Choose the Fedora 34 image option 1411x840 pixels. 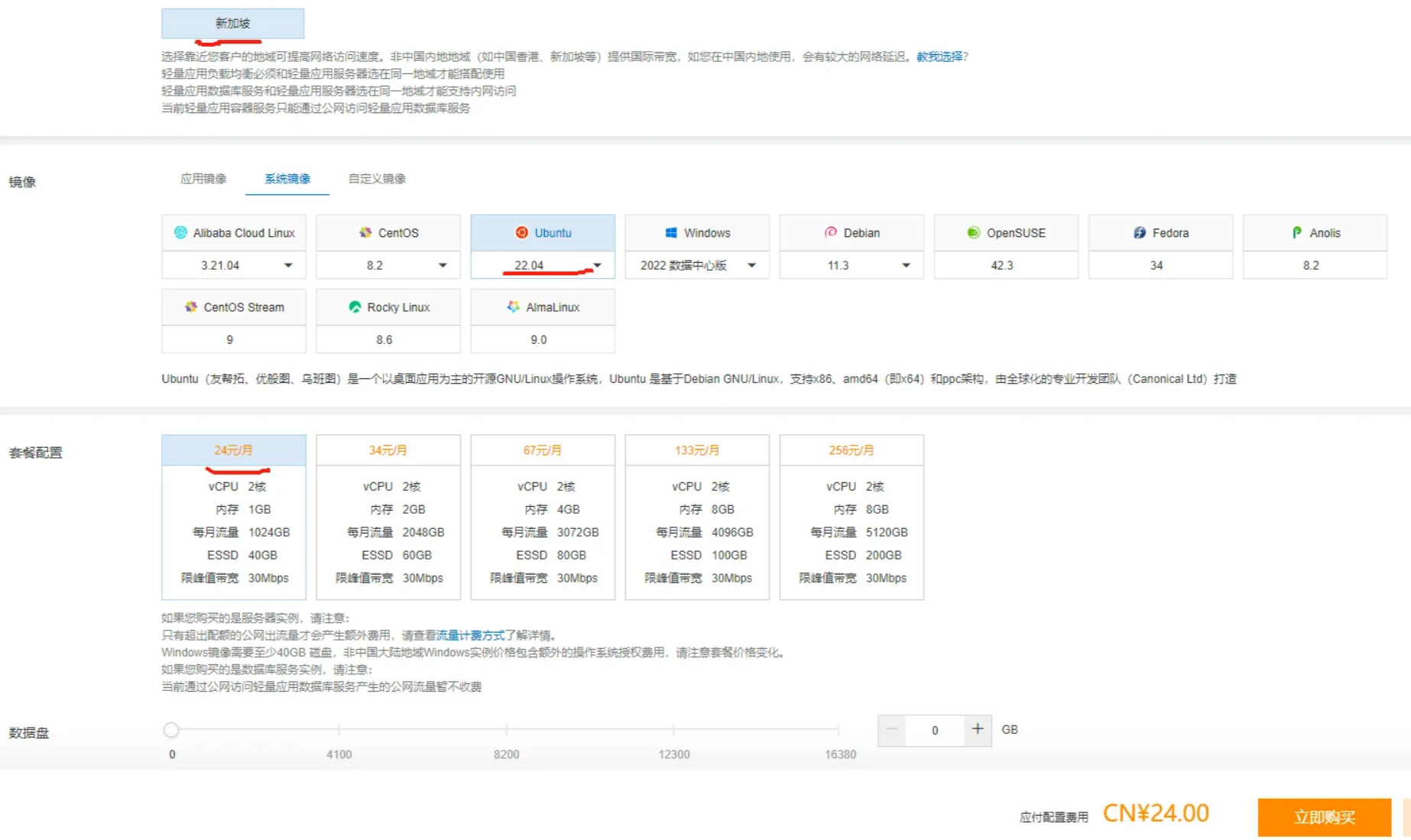pyautogui.click(x=1161, y=246)
